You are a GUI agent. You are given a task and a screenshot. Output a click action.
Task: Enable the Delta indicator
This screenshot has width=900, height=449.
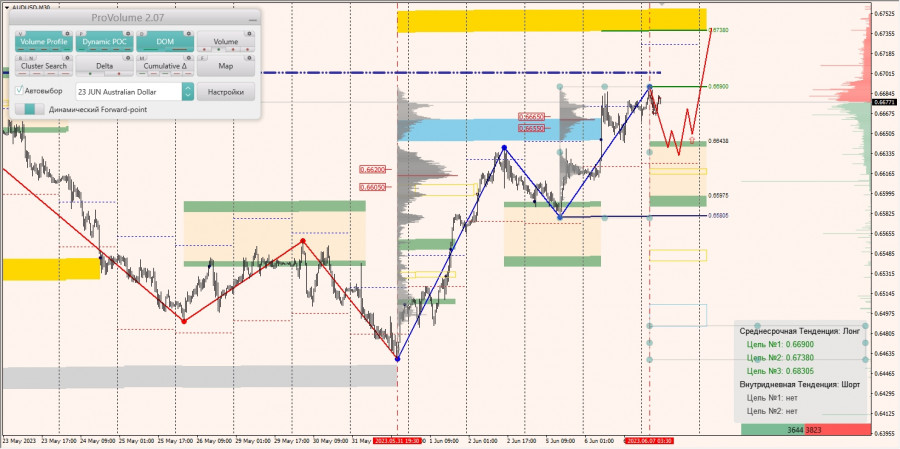click(x=104, y=66)
